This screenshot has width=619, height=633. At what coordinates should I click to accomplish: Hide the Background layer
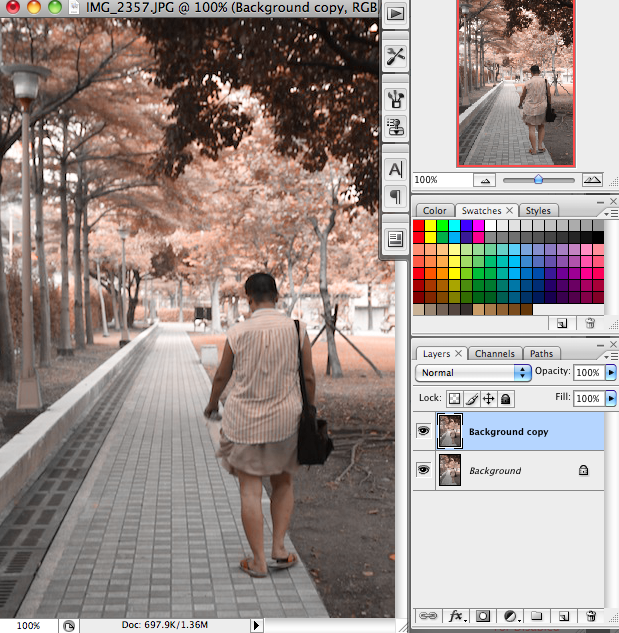(x=423, y=470)
